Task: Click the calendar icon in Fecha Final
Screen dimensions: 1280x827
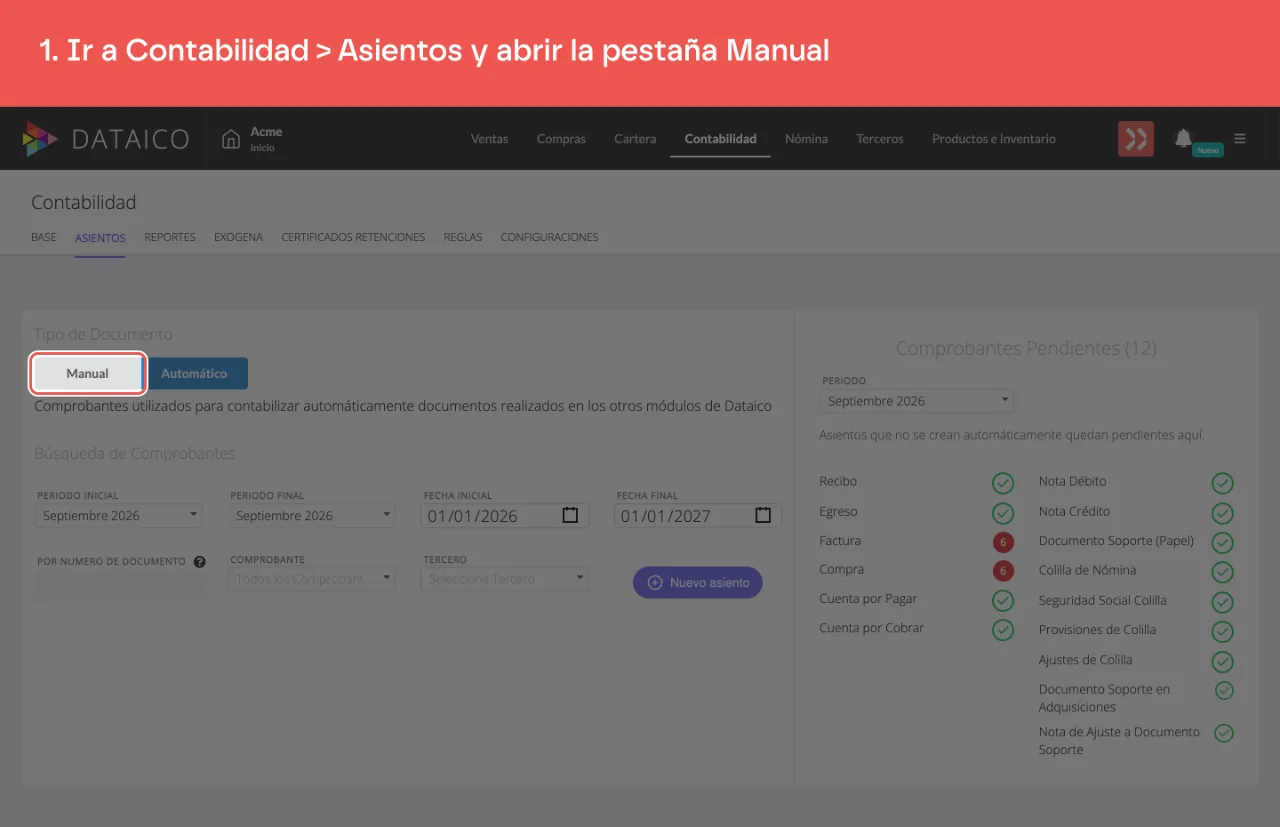Action: coord(763,515)
